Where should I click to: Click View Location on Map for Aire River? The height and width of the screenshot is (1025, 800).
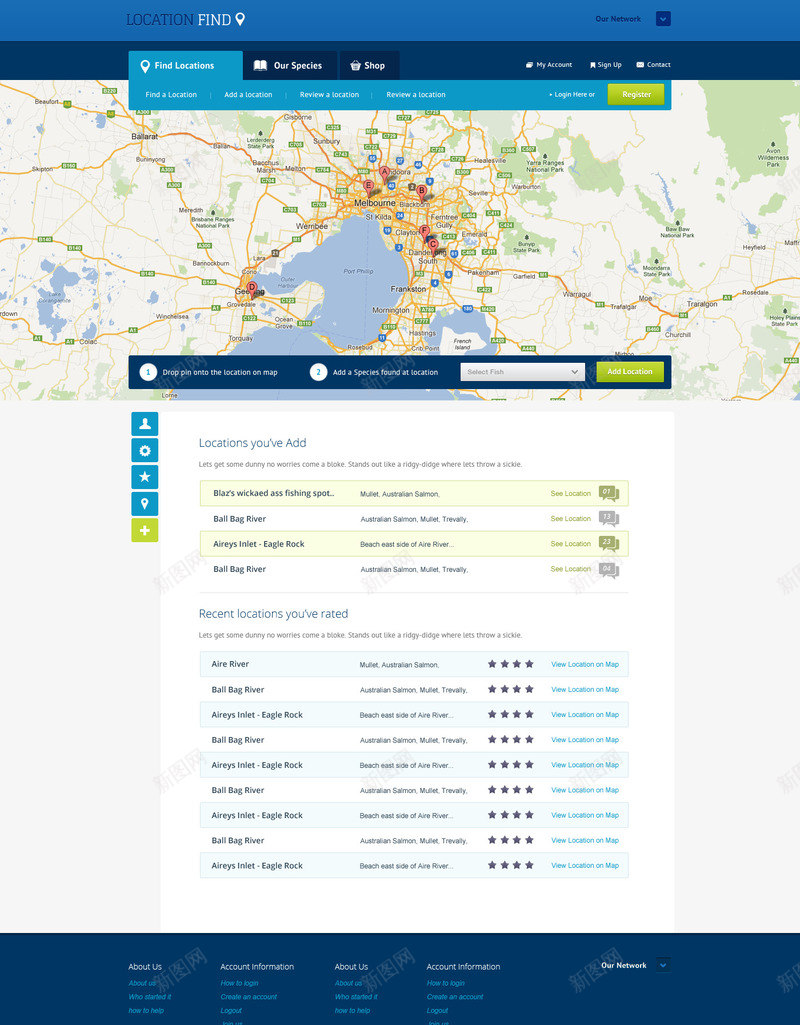tap(584, 664)
